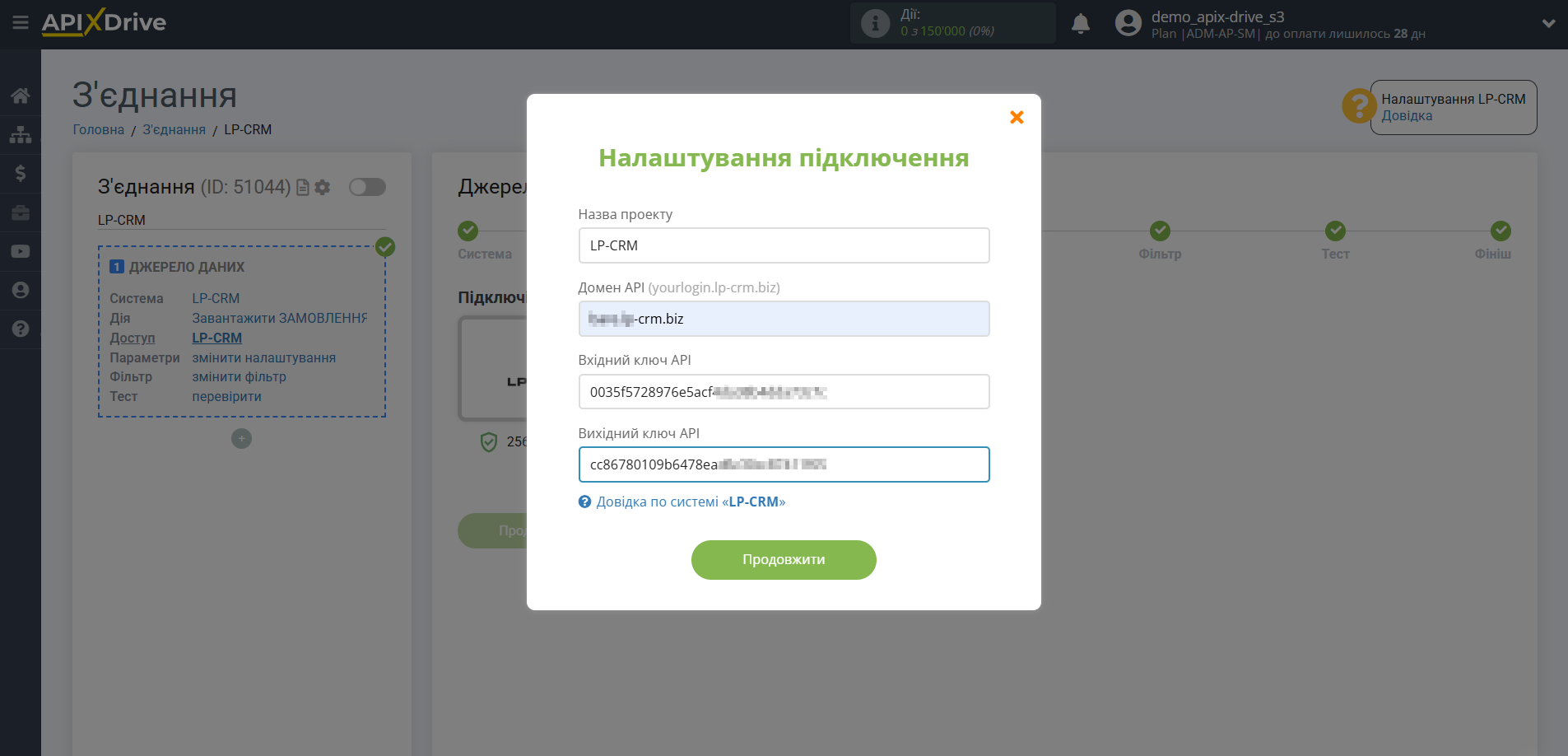Click the Домен API input field
This screenshot has height=756, width=1568.
coord(784,319)
